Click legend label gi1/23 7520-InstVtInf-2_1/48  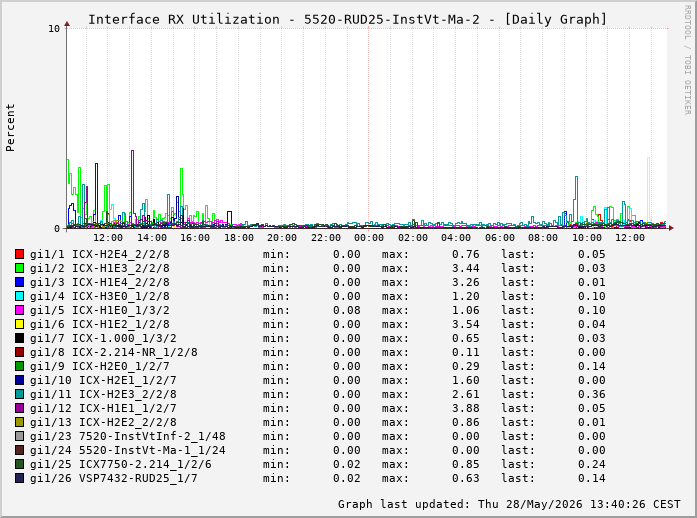128,436
